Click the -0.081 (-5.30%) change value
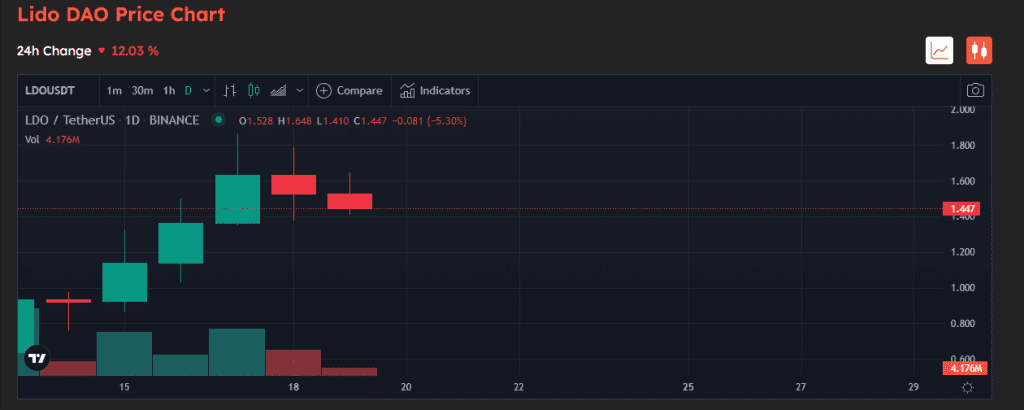The height and width of the screenshot is (410, 1024). point(429,121)
